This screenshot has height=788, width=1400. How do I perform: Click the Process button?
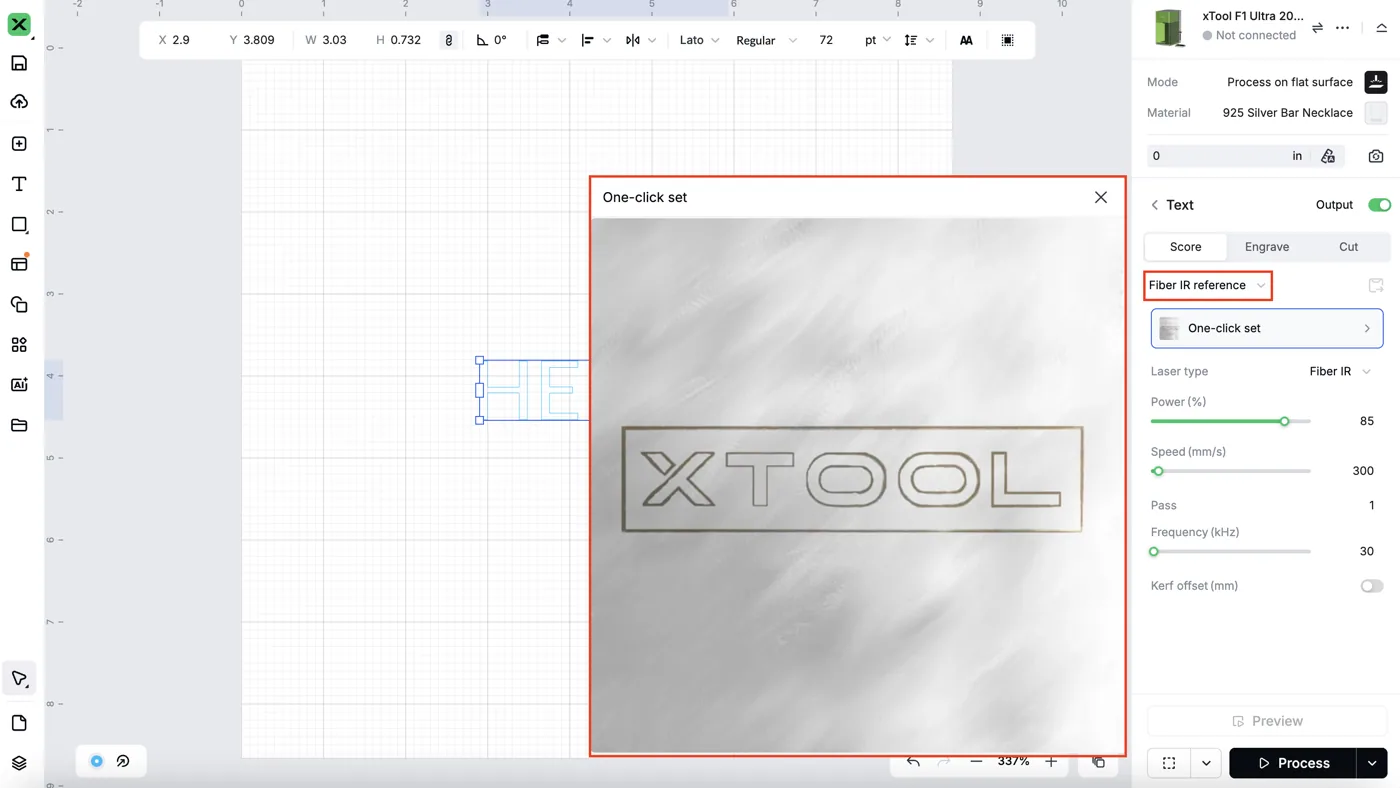click(x=1293, y=763)
